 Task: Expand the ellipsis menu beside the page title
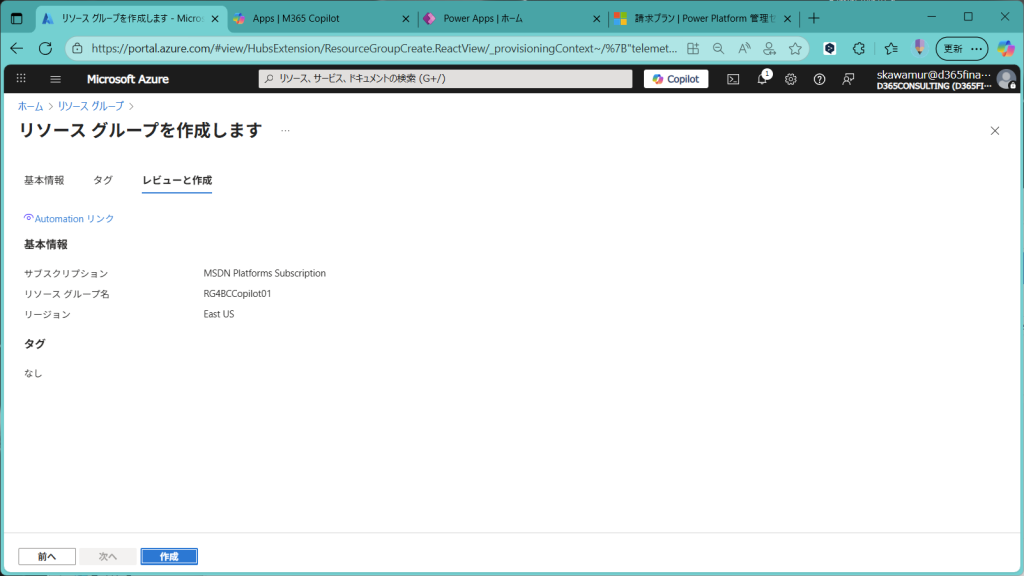point(285,131)
